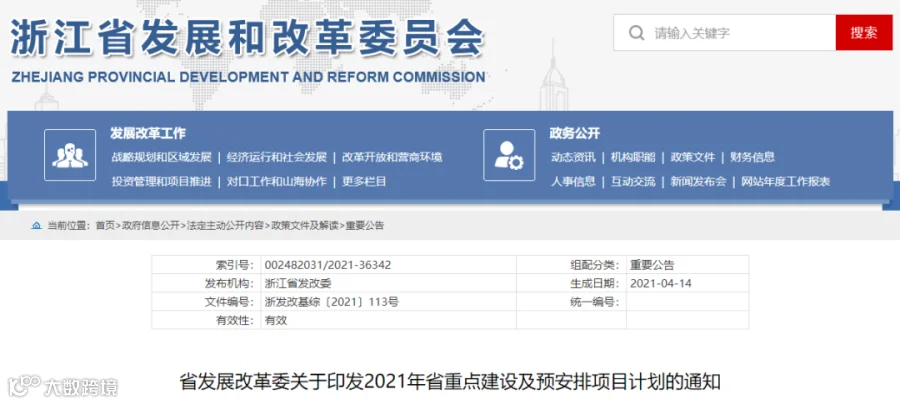
Task: Open 经济运行和社会发展 menu item
Action: tap(277, 157)
